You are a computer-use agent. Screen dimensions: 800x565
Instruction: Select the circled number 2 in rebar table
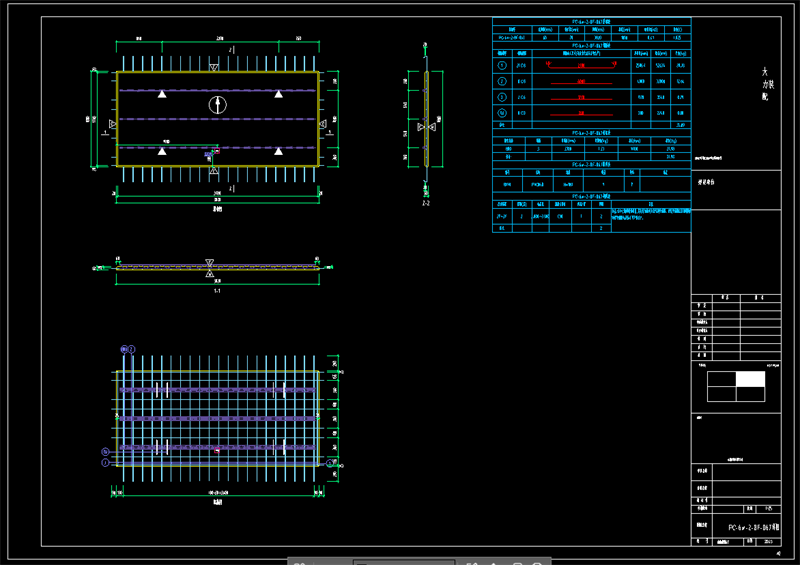pyautogui.click(x=502, y=81)
